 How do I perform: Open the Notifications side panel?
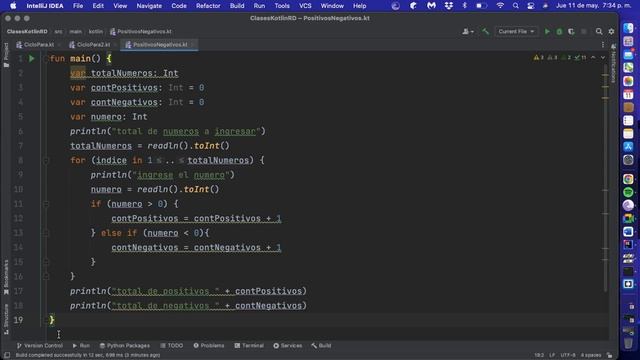(613, 63)
